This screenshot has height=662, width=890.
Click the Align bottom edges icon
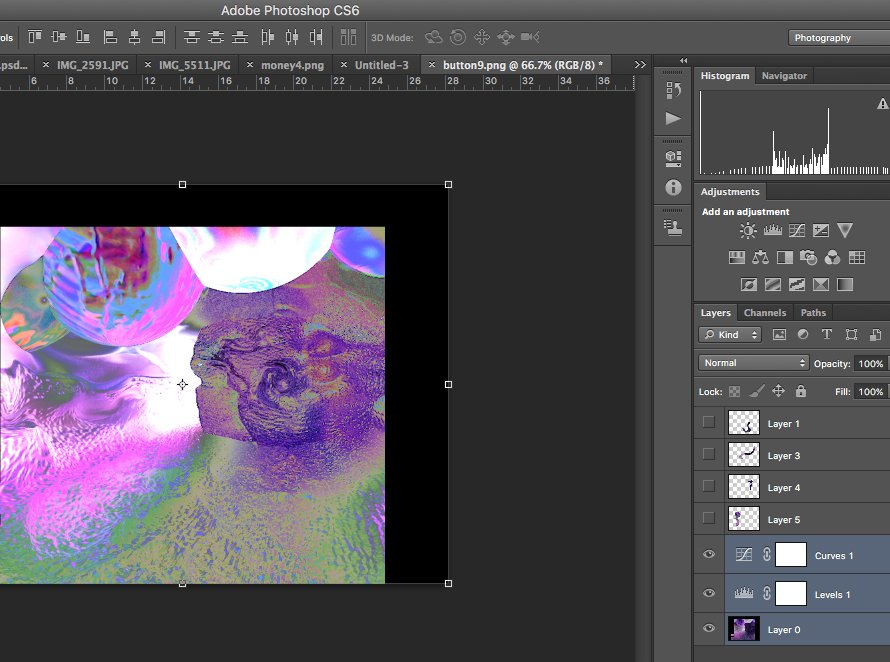[x=83, y=37]
